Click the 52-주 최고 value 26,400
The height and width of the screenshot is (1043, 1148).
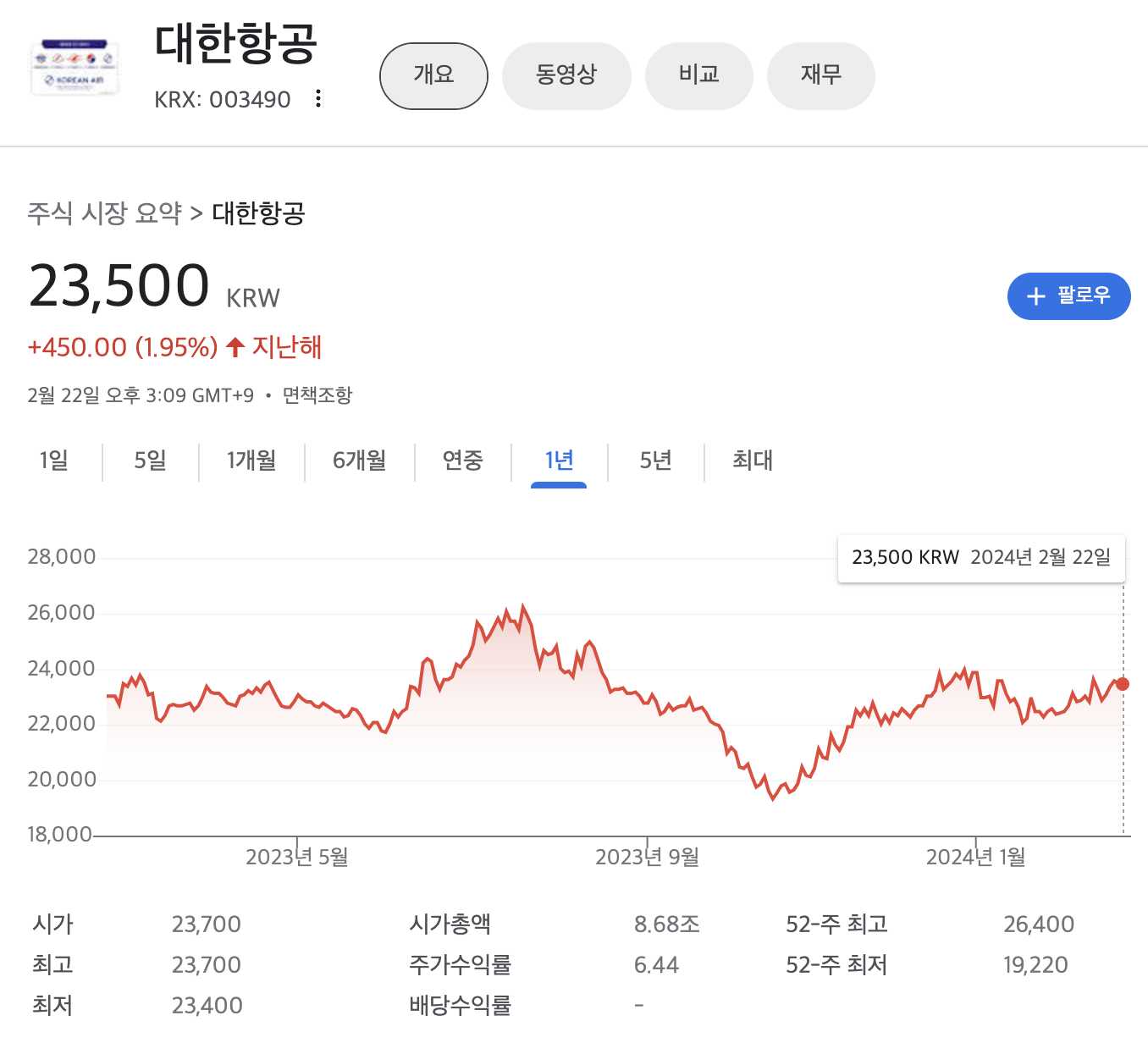point(1039,924)
